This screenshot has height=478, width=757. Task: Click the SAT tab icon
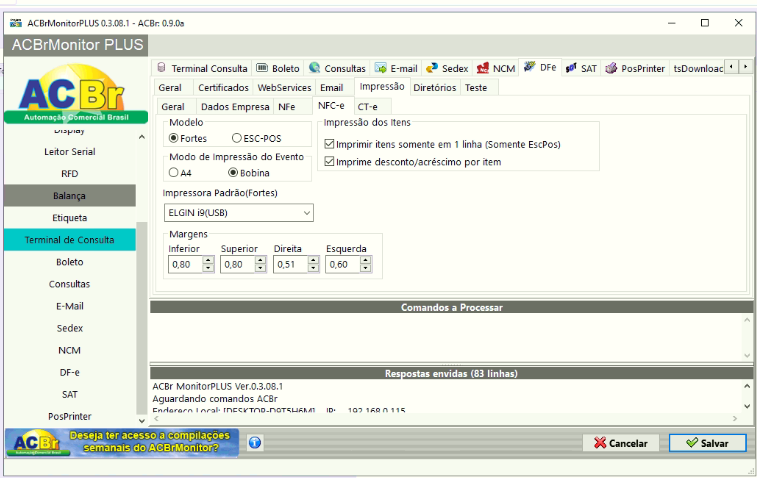[571, 68]
